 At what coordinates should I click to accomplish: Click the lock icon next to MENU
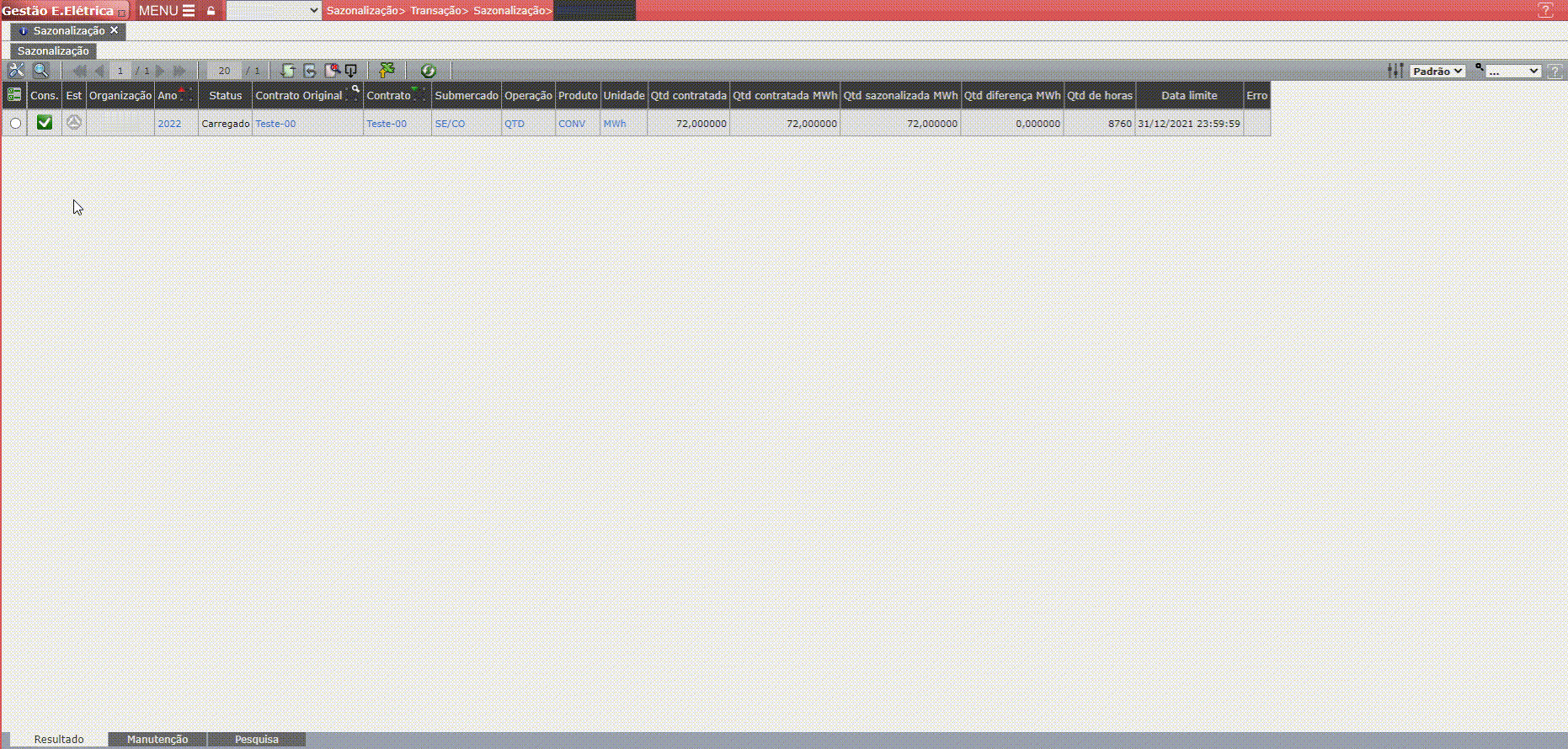point(211,11)
